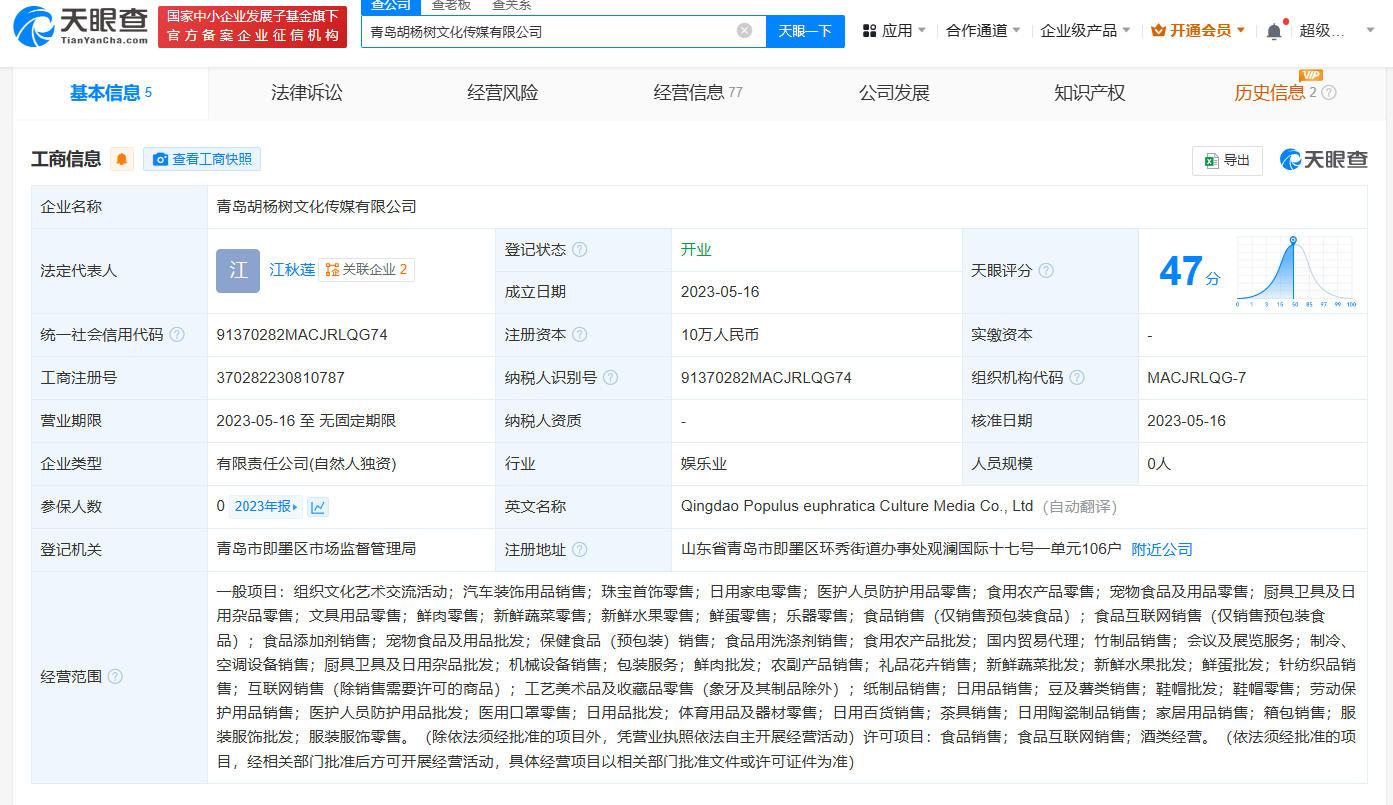Click the organization code MACJRLQG-7
Viewport: 1393px width, 805px height.
[x=1196, y=378]
